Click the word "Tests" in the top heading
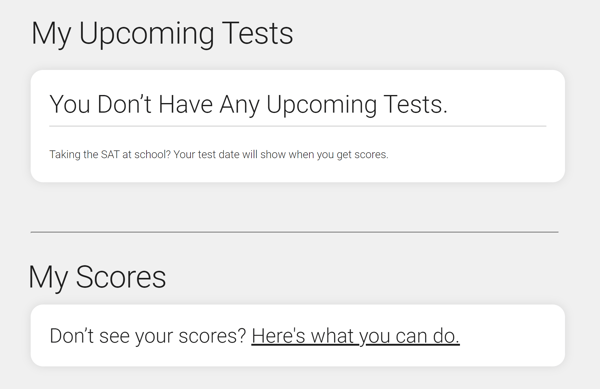Image resolution: width=600 pixels, height=389 pixels. click(258, 33)
